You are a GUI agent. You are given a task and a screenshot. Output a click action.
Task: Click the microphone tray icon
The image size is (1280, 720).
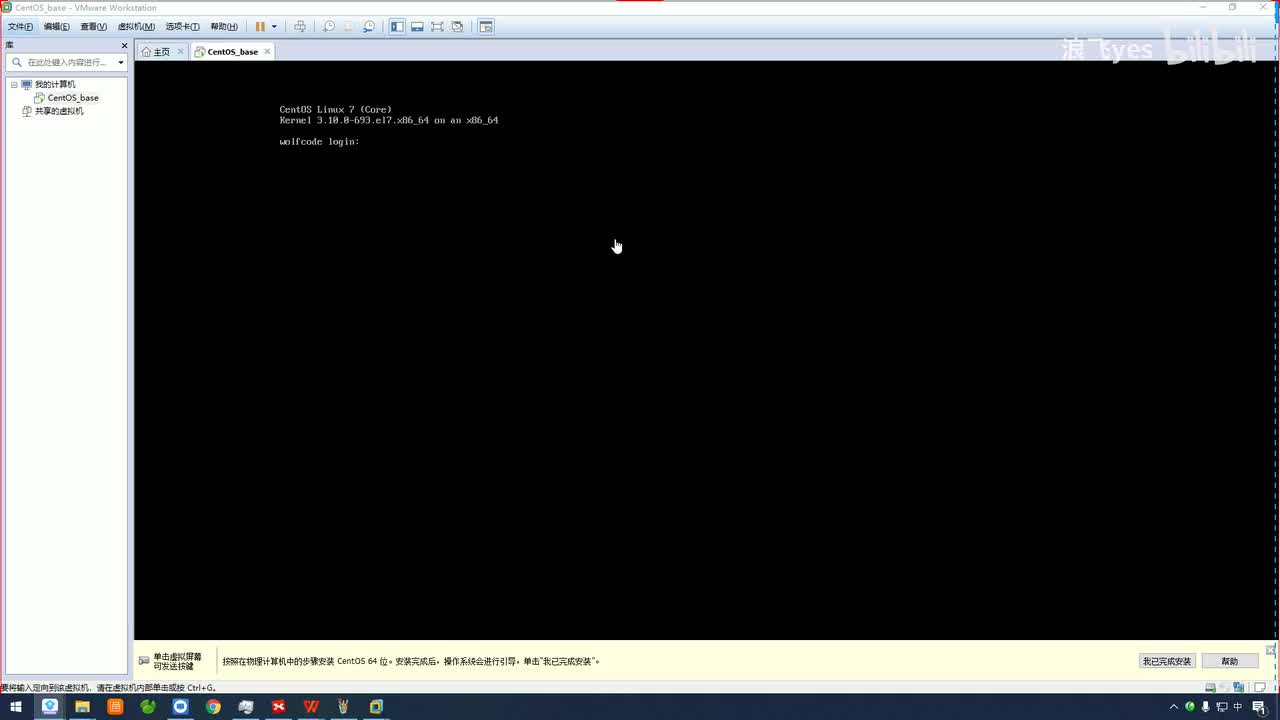click(1206, 707)
